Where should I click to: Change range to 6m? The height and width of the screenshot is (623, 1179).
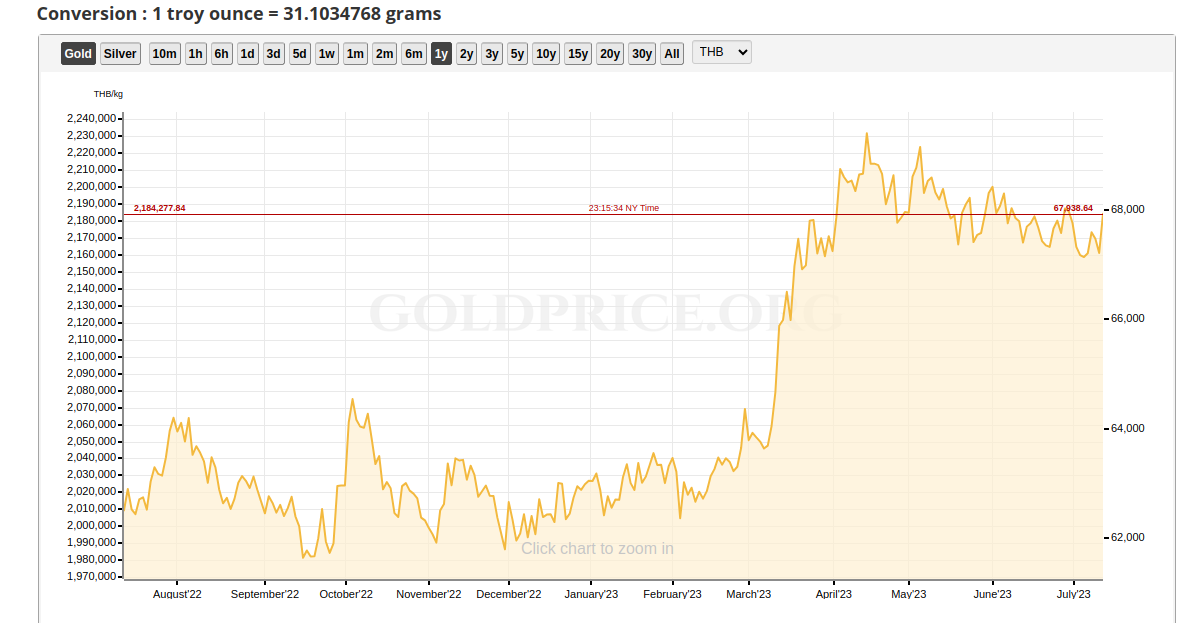tap(414, 54)
